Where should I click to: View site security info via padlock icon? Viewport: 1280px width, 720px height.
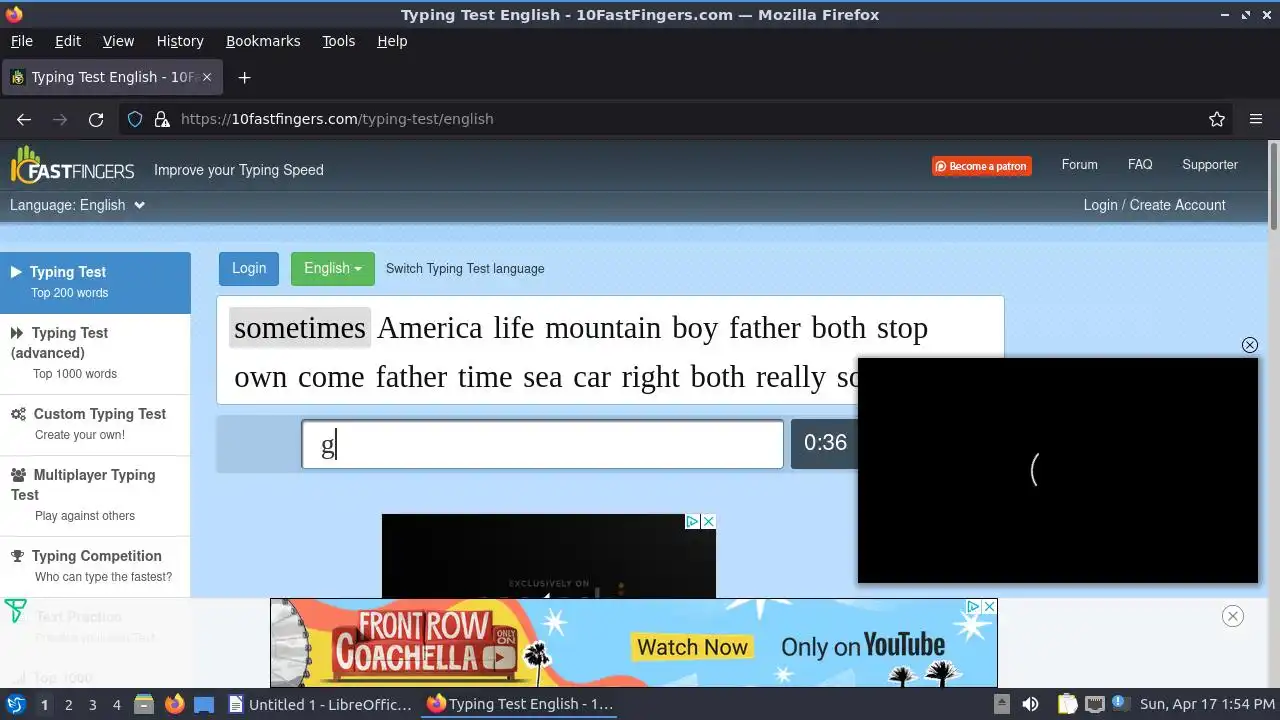tap(162, 119)
